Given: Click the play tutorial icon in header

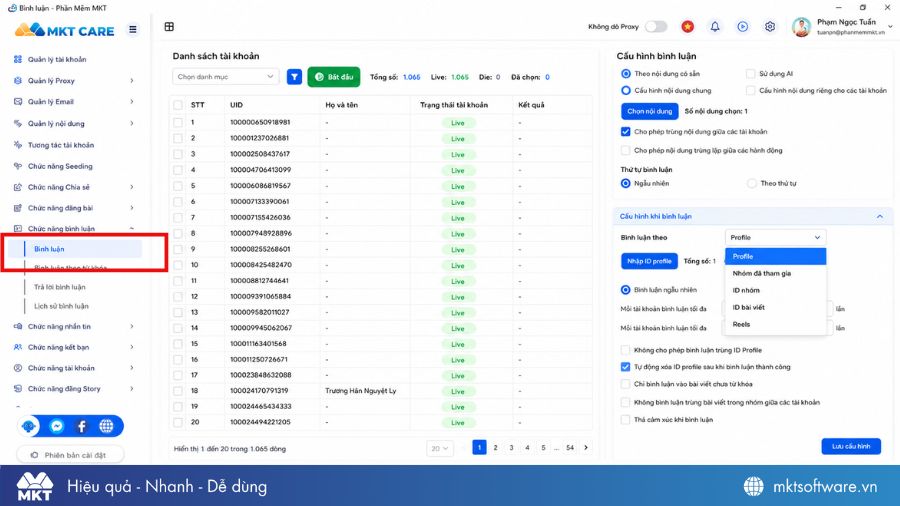Looking at the screenshot, I should tap(743, 26).
